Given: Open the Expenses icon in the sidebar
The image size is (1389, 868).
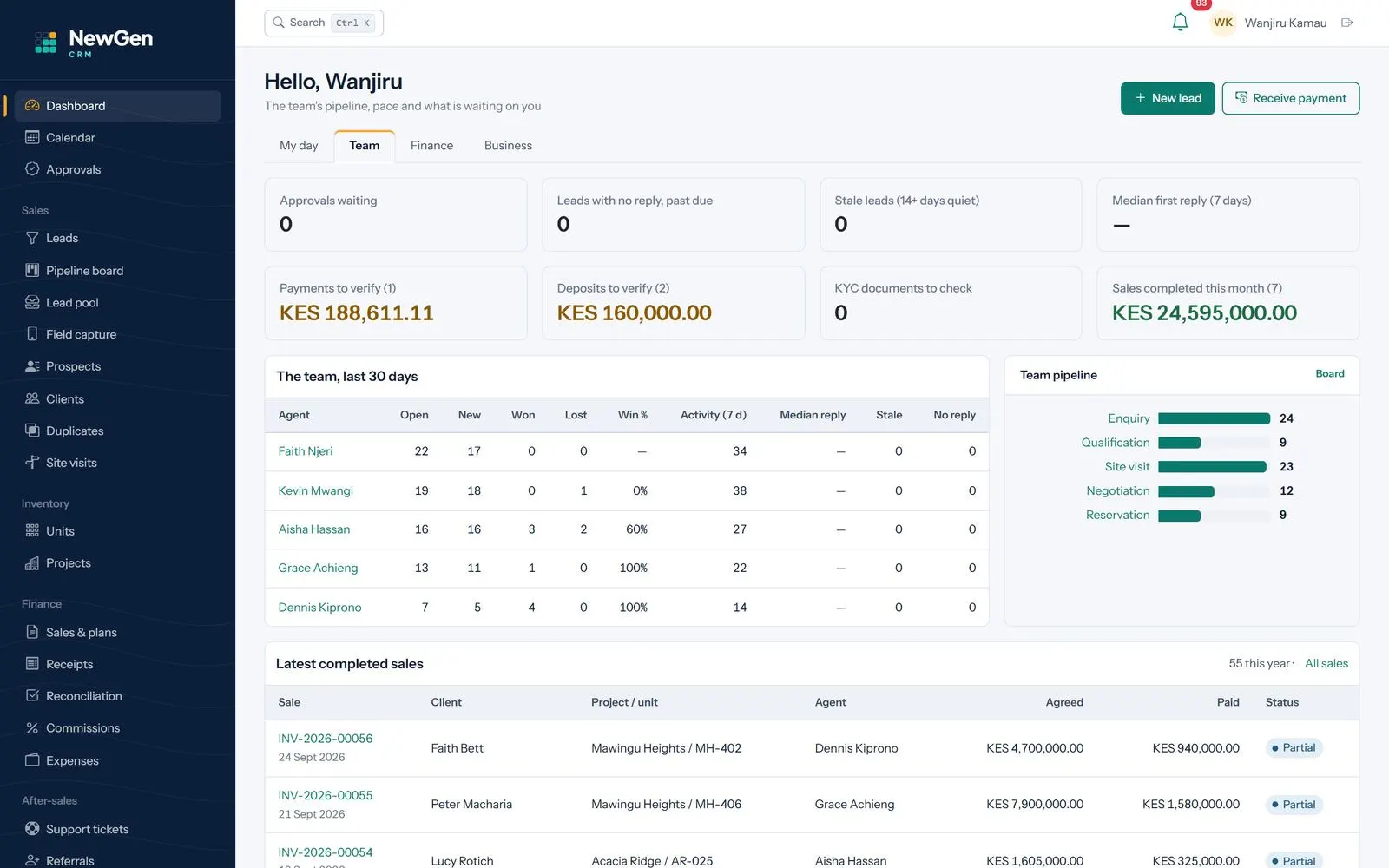Looking at the screenshot, I should coord(32,760).
